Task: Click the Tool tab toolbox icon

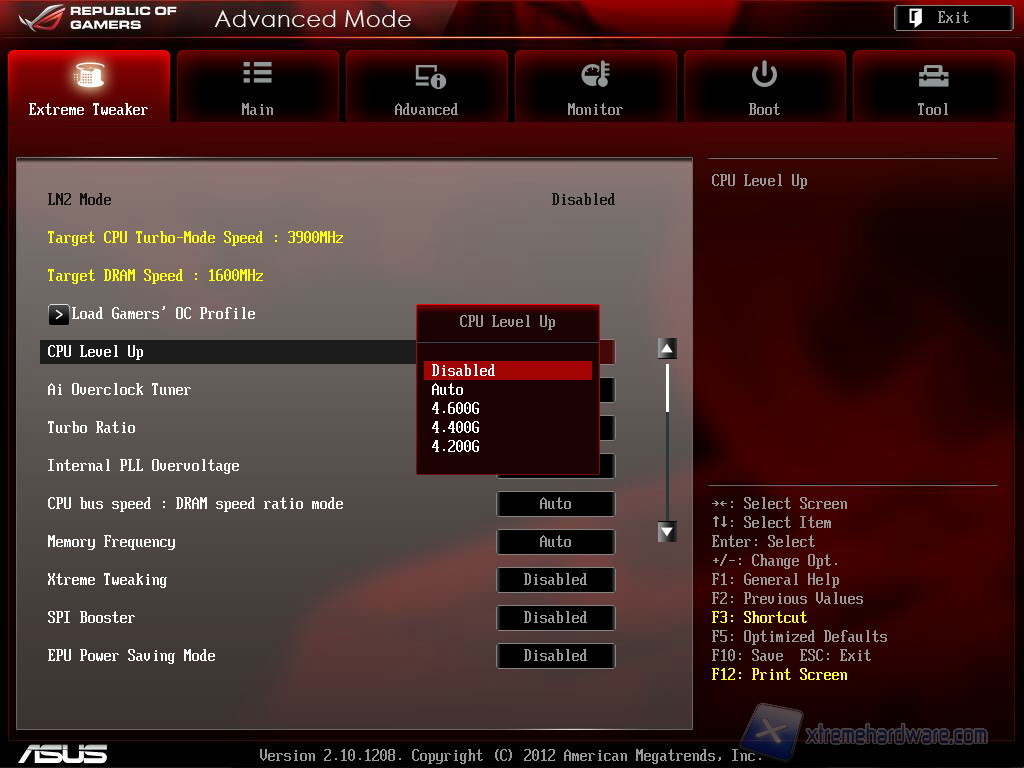Action: (x=932, y=75)
